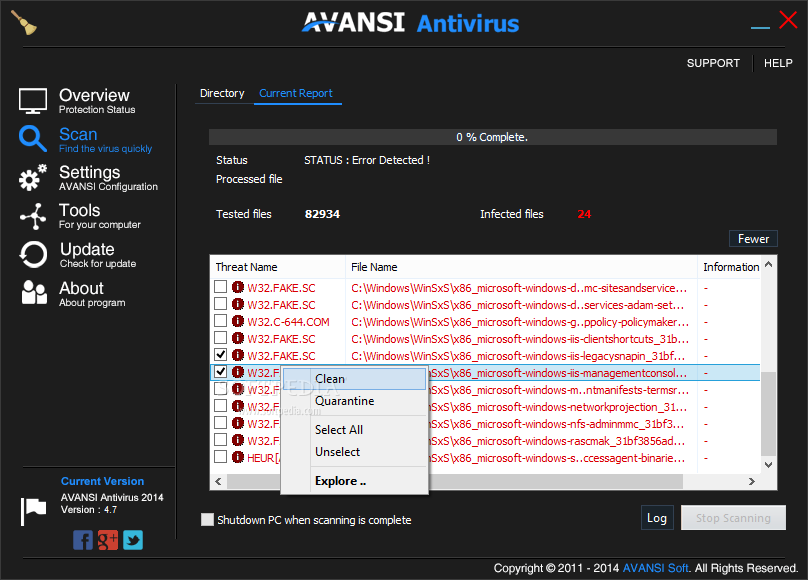This screenshot has height=580, width=808.
Task: Close AVANSI Antivirus with red X
Action: [x=788, y=21]
